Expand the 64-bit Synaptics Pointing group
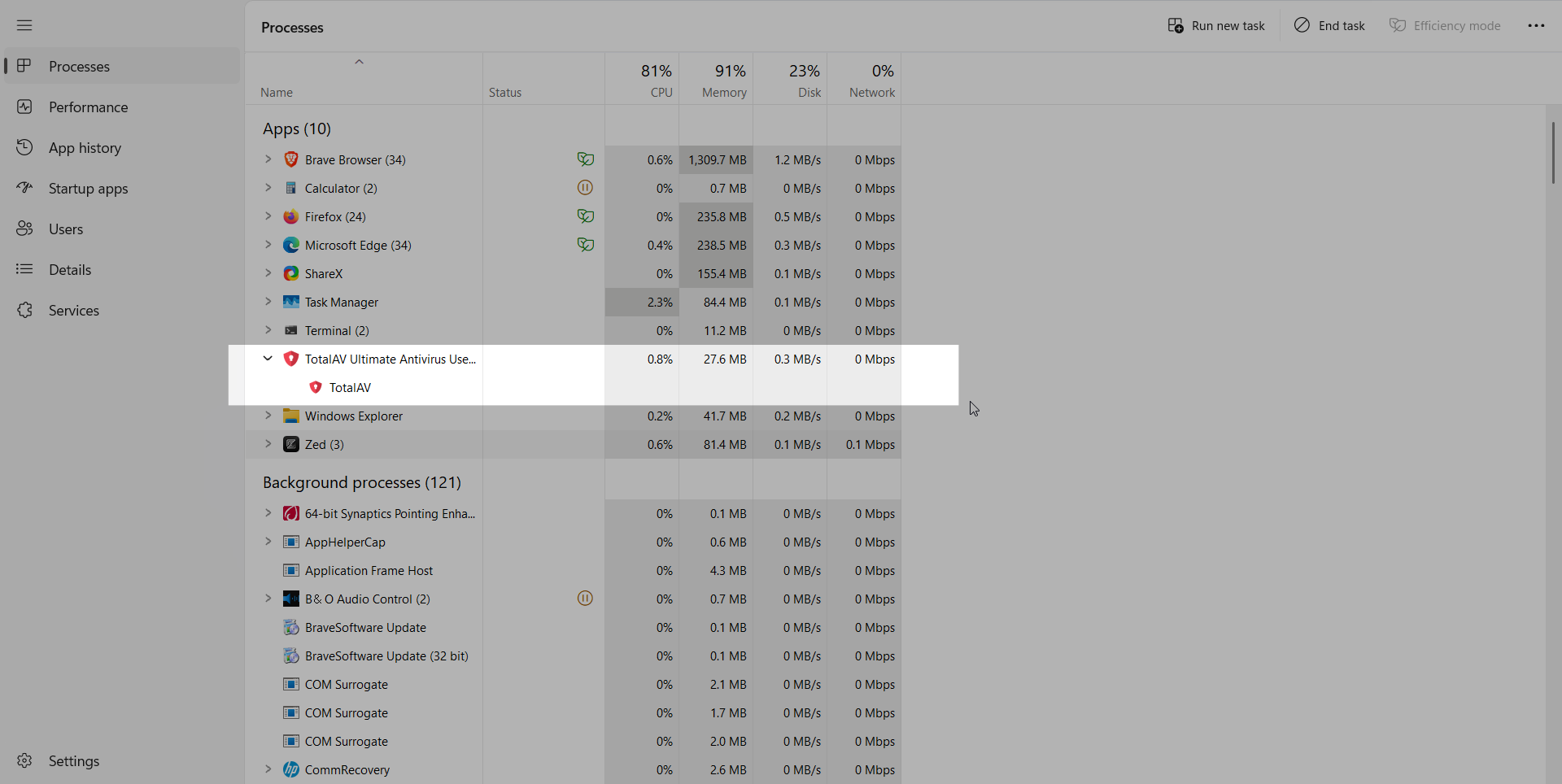This screenshot has width=1562, height=784. tap(268, 513)
